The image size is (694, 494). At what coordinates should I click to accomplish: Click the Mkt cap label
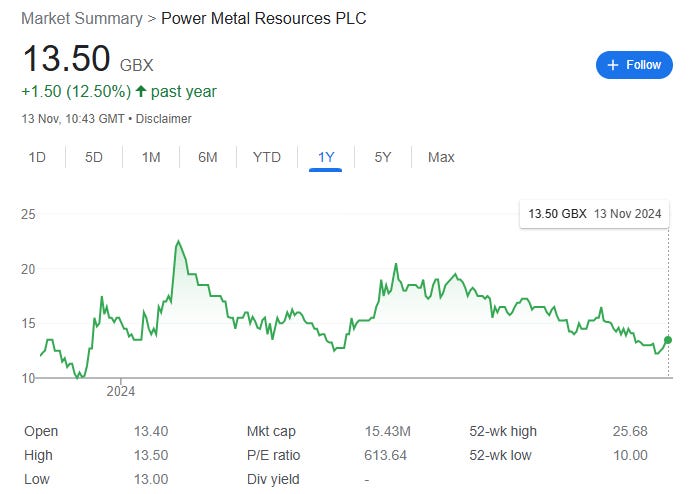tap(271, 431)
